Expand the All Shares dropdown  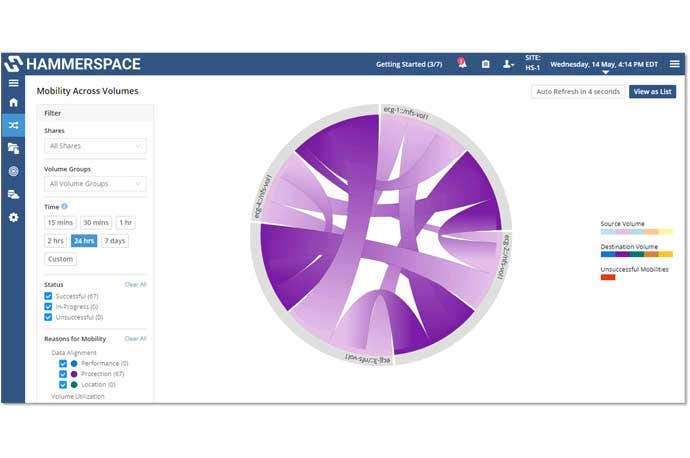point(95,146)
